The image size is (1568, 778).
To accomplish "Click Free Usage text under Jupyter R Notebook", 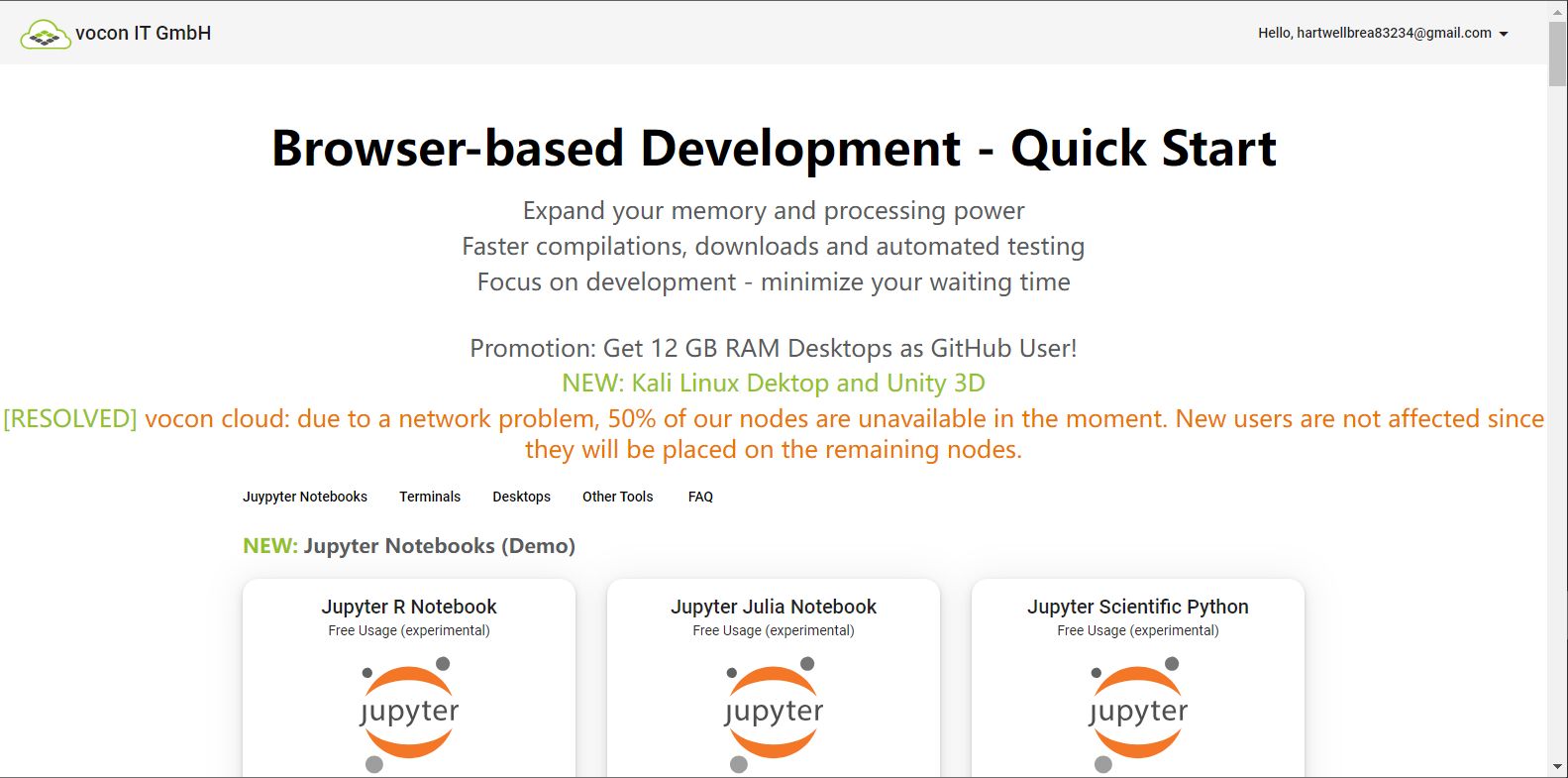I will [409, 630].
